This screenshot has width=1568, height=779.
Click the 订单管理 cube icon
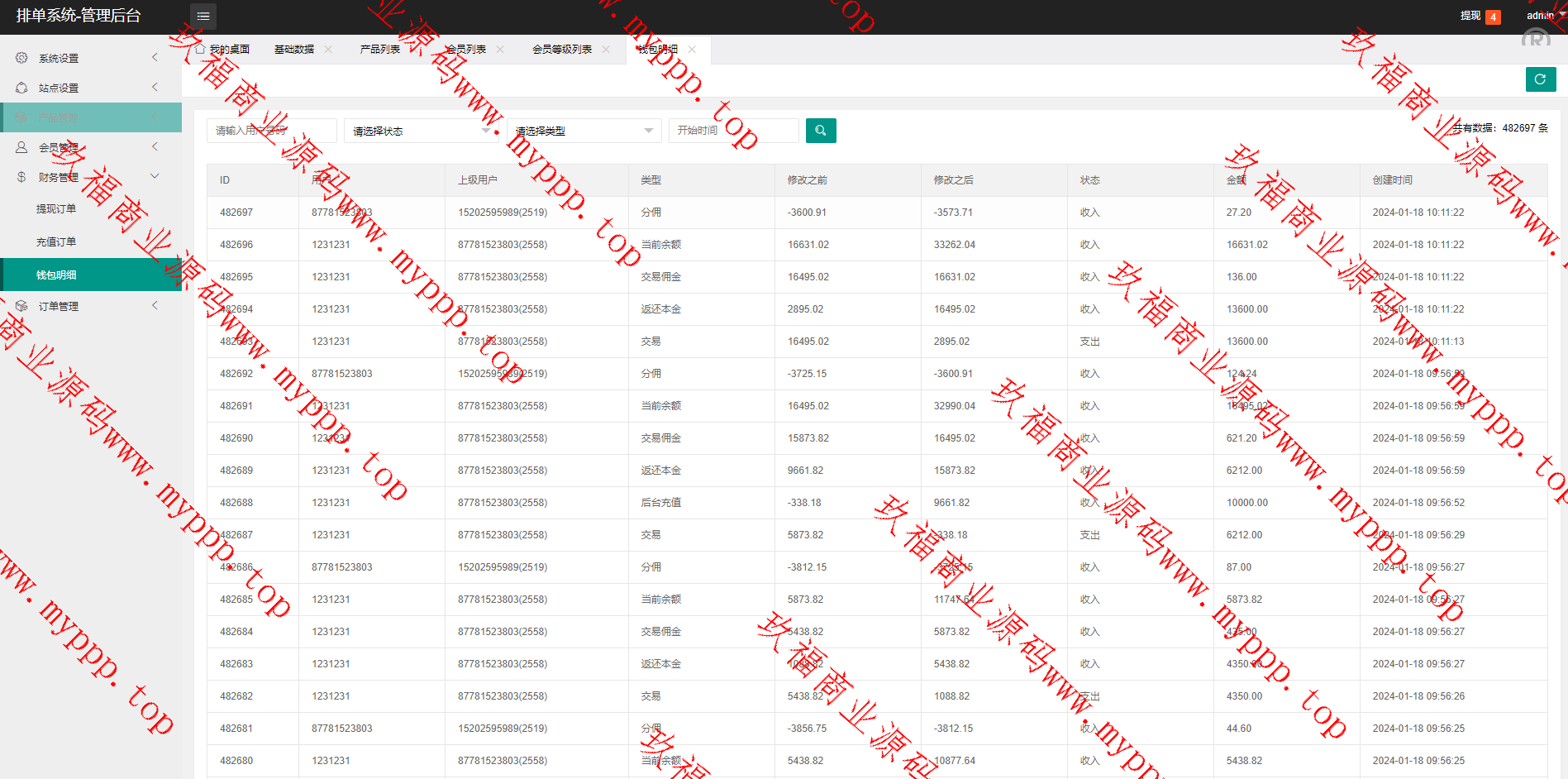click(21, 306)
